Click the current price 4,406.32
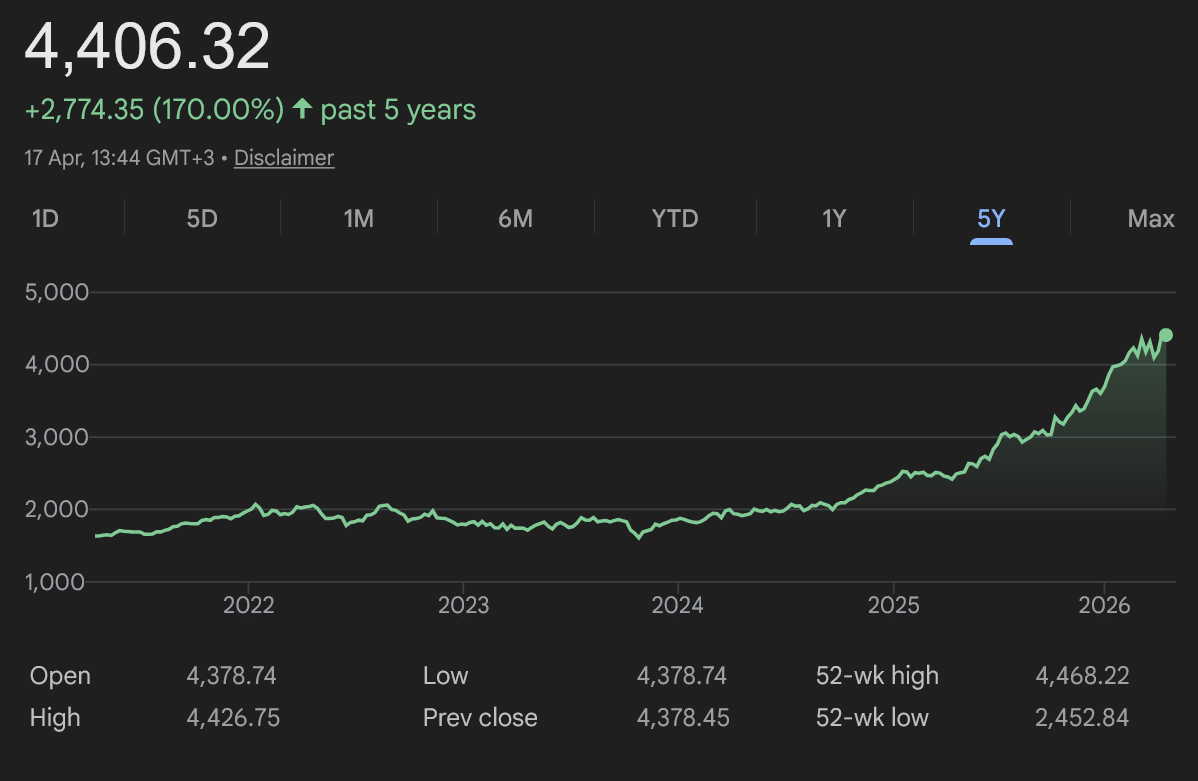This screenshot has height=781, width=1198. [x=147, y=47]
